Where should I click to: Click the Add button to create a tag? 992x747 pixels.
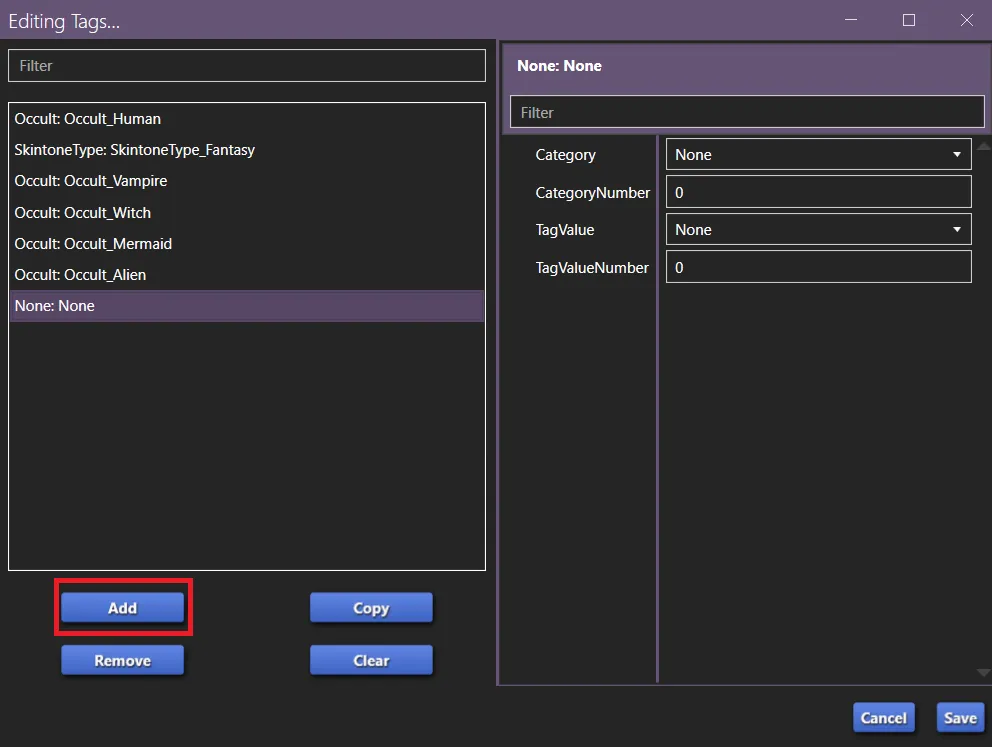pyautogui.click(x=122, y=607)
